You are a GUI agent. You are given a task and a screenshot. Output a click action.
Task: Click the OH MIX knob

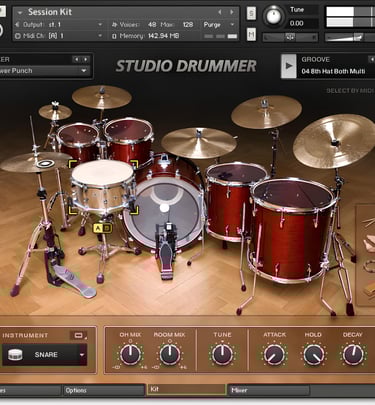131,354
